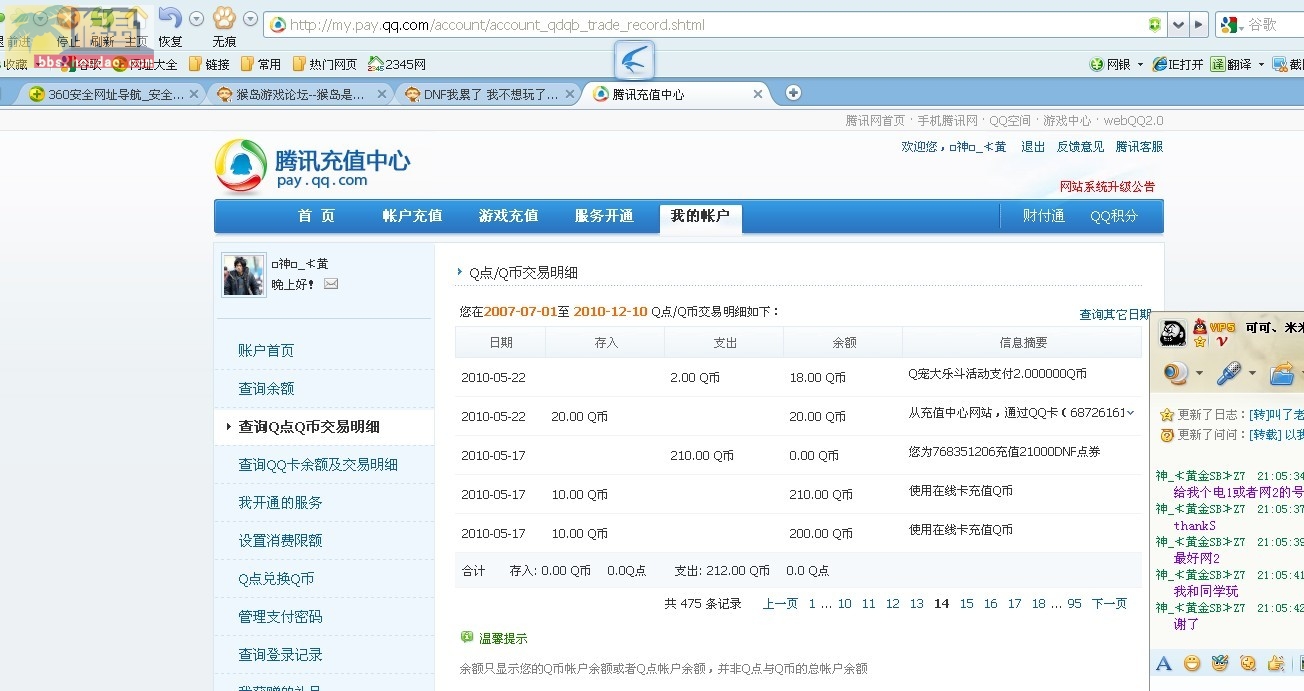The image size is (1304, 691).
Task: Click the blue swallow bird button
Action: pyautogui.click(x=634, y=61)
